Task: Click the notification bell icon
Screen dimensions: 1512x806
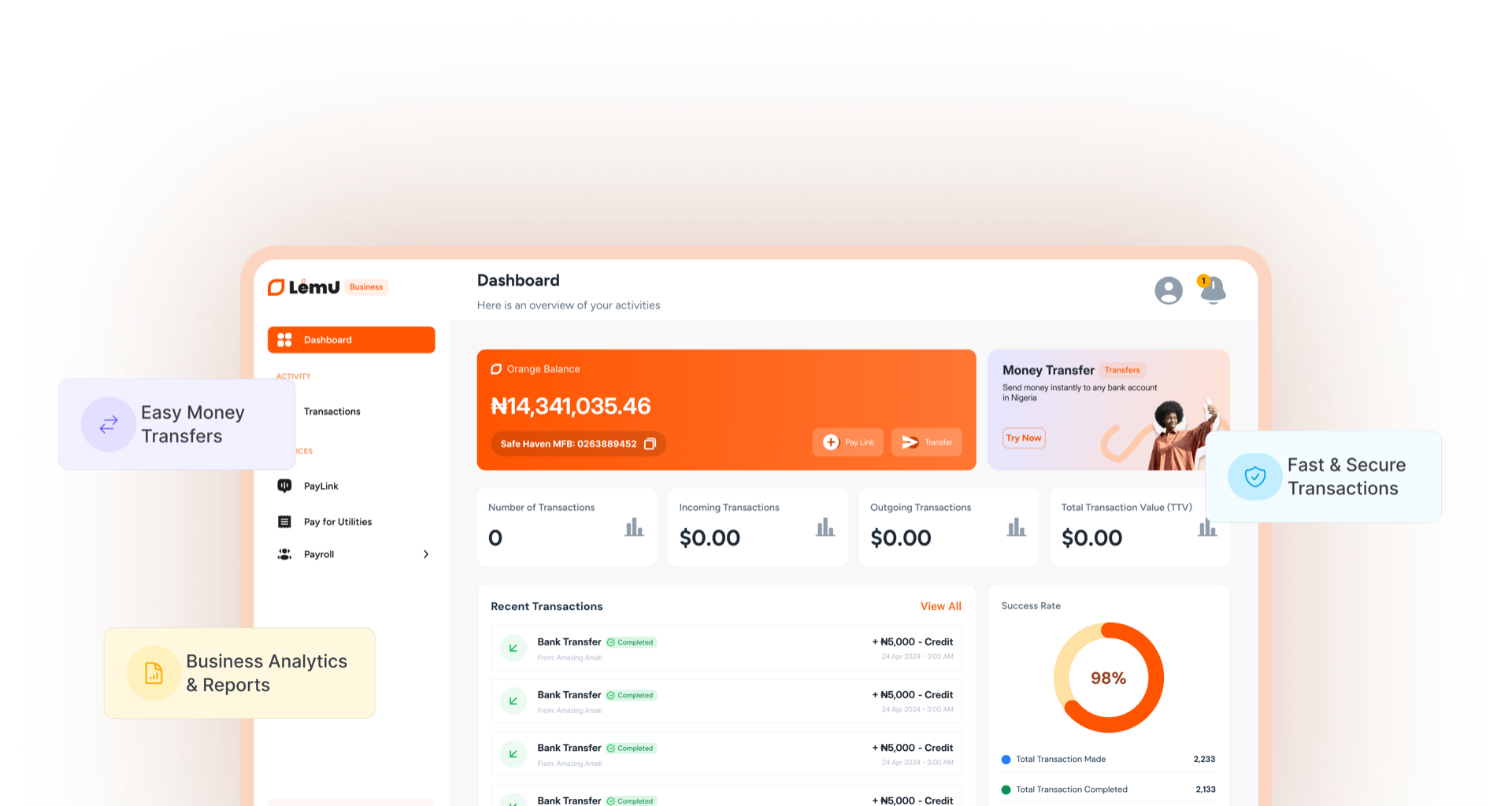Action: coord(1213,290)
